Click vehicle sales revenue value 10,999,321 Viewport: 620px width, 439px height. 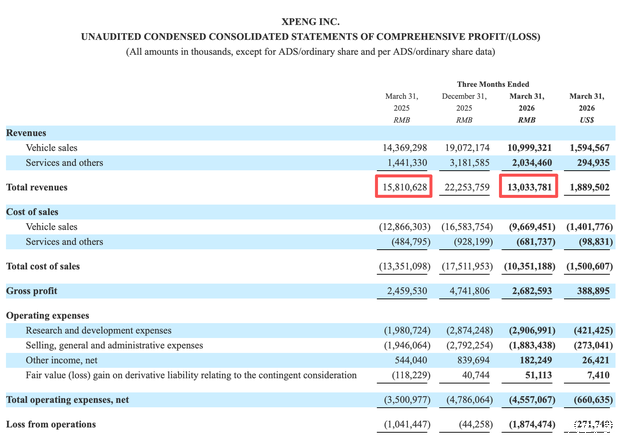529,148
